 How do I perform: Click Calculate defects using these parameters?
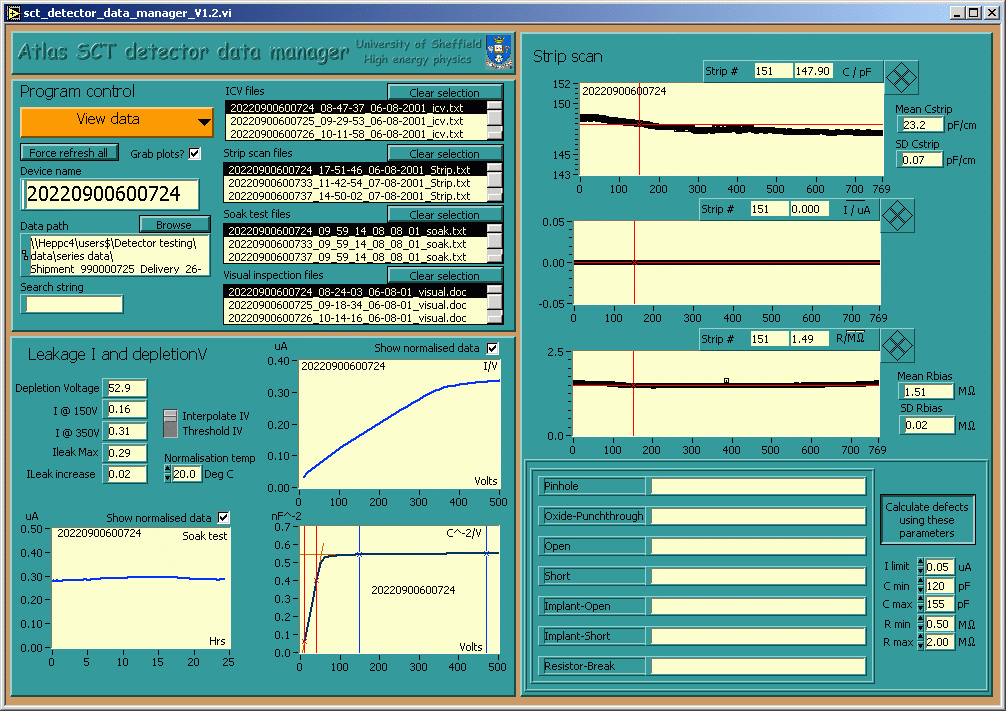(x=926, y=520)
